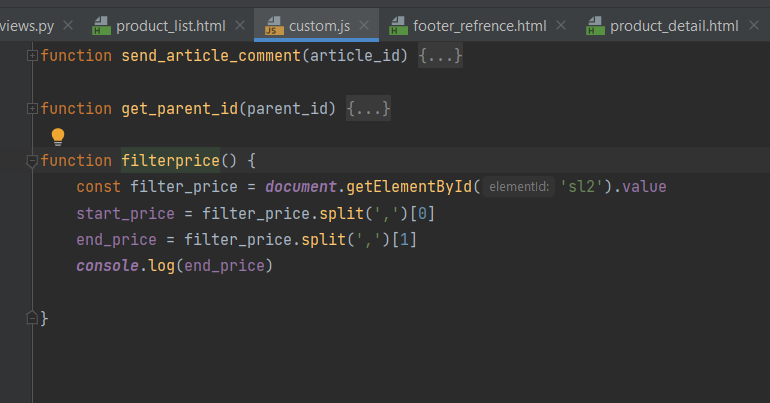Click the folded {...} block after get_parent_id
This screenshot has height=403, width=770.
(x=368, y=108)
